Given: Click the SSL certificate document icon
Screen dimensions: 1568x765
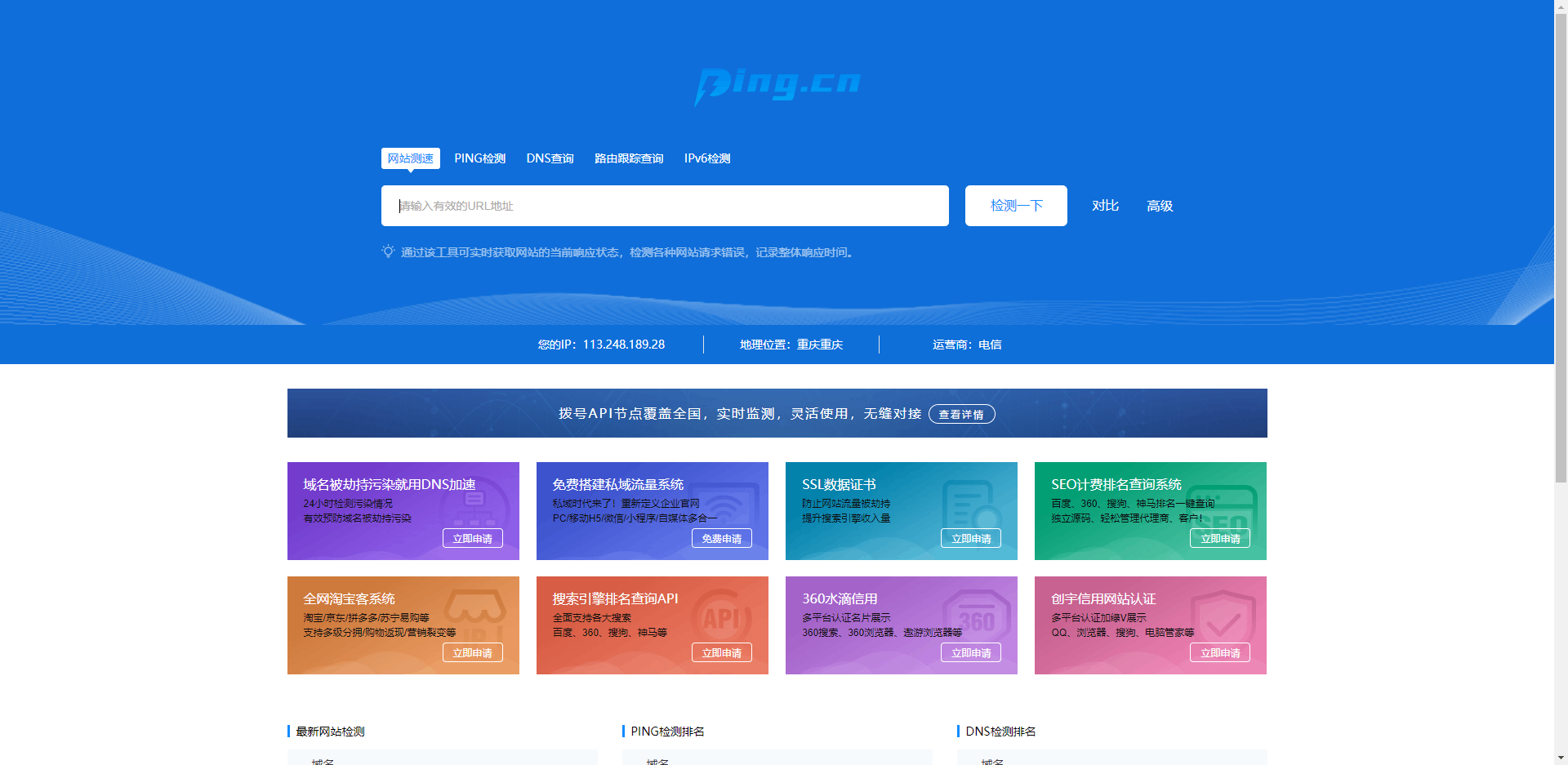Looking at the screenshot, I should pyautogui.click(x=972, y=505).
